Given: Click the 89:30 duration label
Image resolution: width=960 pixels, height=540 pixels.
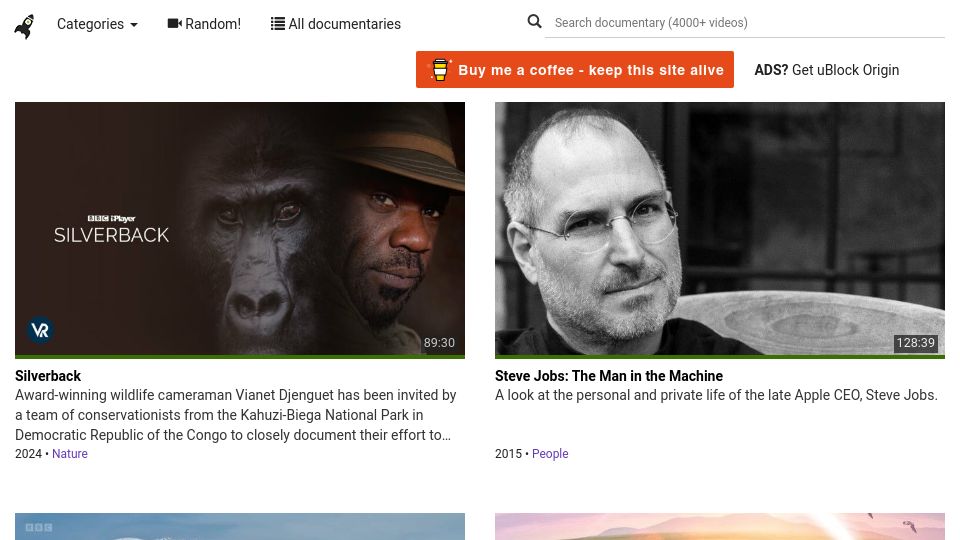Looking at the screenshot, I should pos(439,343).
